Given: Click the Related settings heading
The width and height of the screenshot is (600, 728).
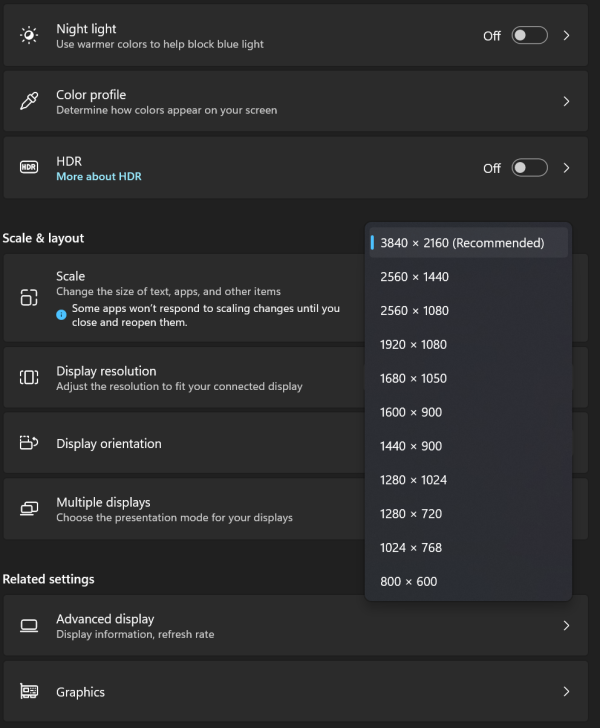Looking at the screenshot, I should coord(48,579).
